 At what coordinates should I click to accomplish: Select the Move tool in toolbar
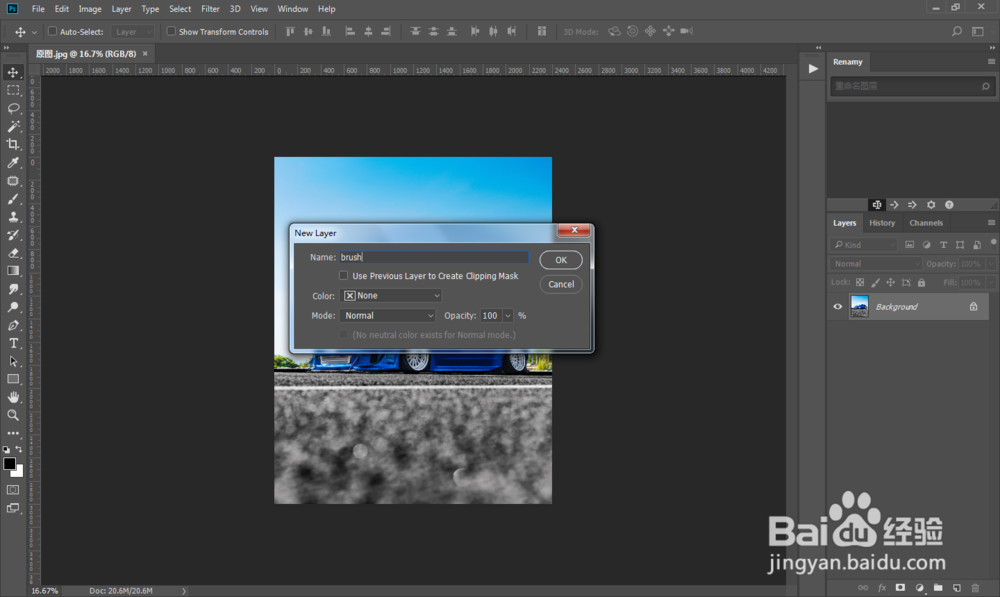13,73
